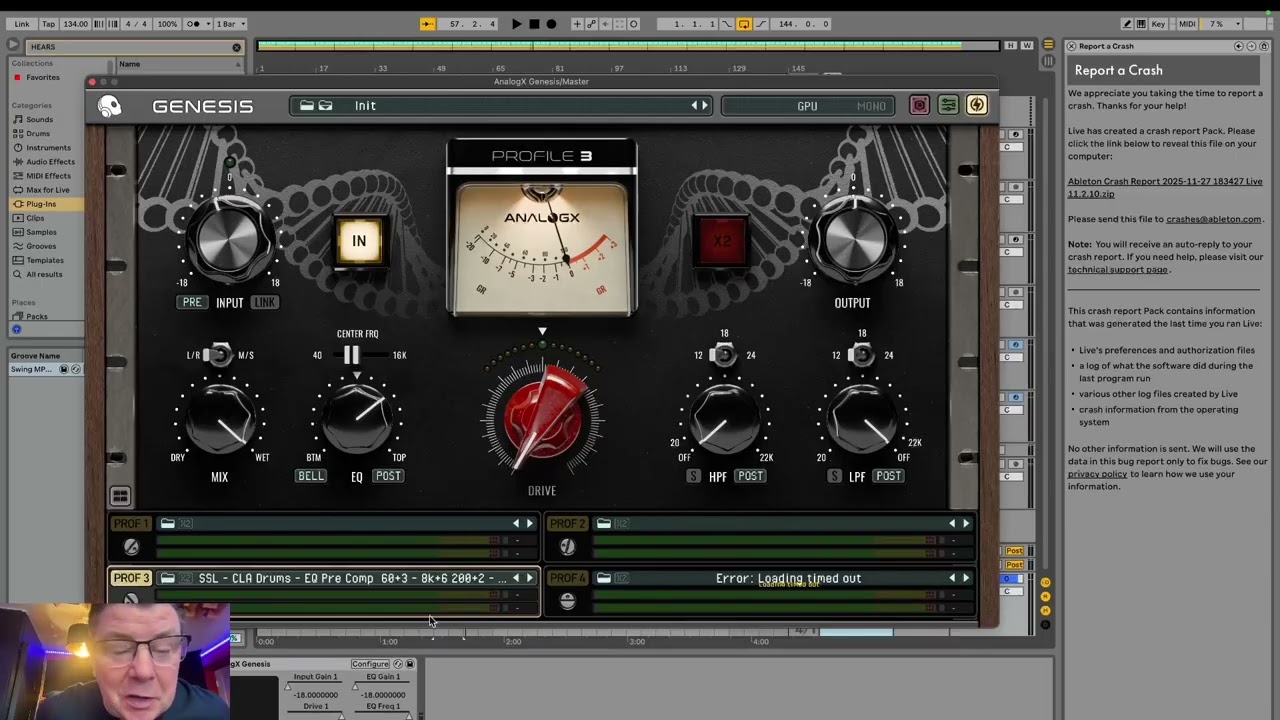This screenshot has width=1280, height=720.
Task: Toggle the IN bypass button
Action: tap(358, 240)
